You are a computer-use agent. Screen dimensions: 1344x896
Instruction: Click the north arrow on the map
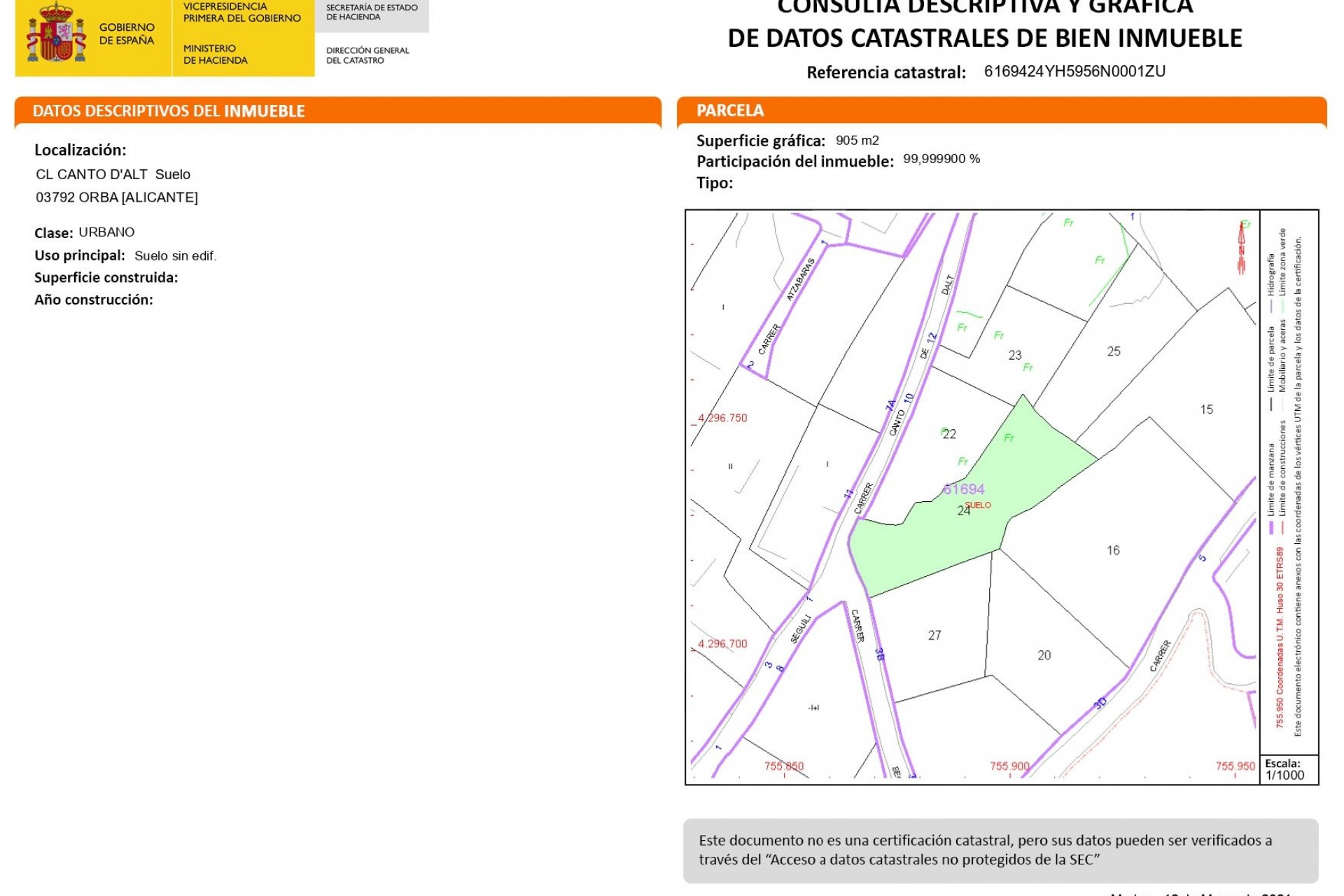[x=1242, y=247]
